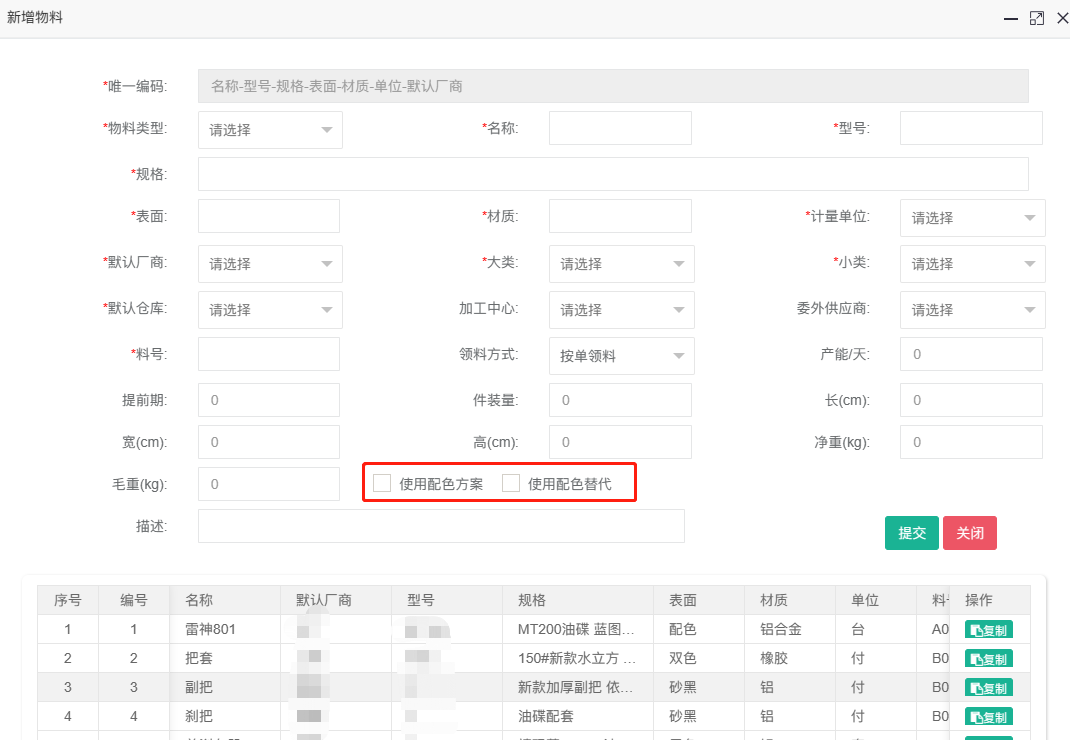This screenshot has width=1070, height=740.
Task: Focus the 规格 text input field
Action: pyautogui.click(x=612, y=174)
